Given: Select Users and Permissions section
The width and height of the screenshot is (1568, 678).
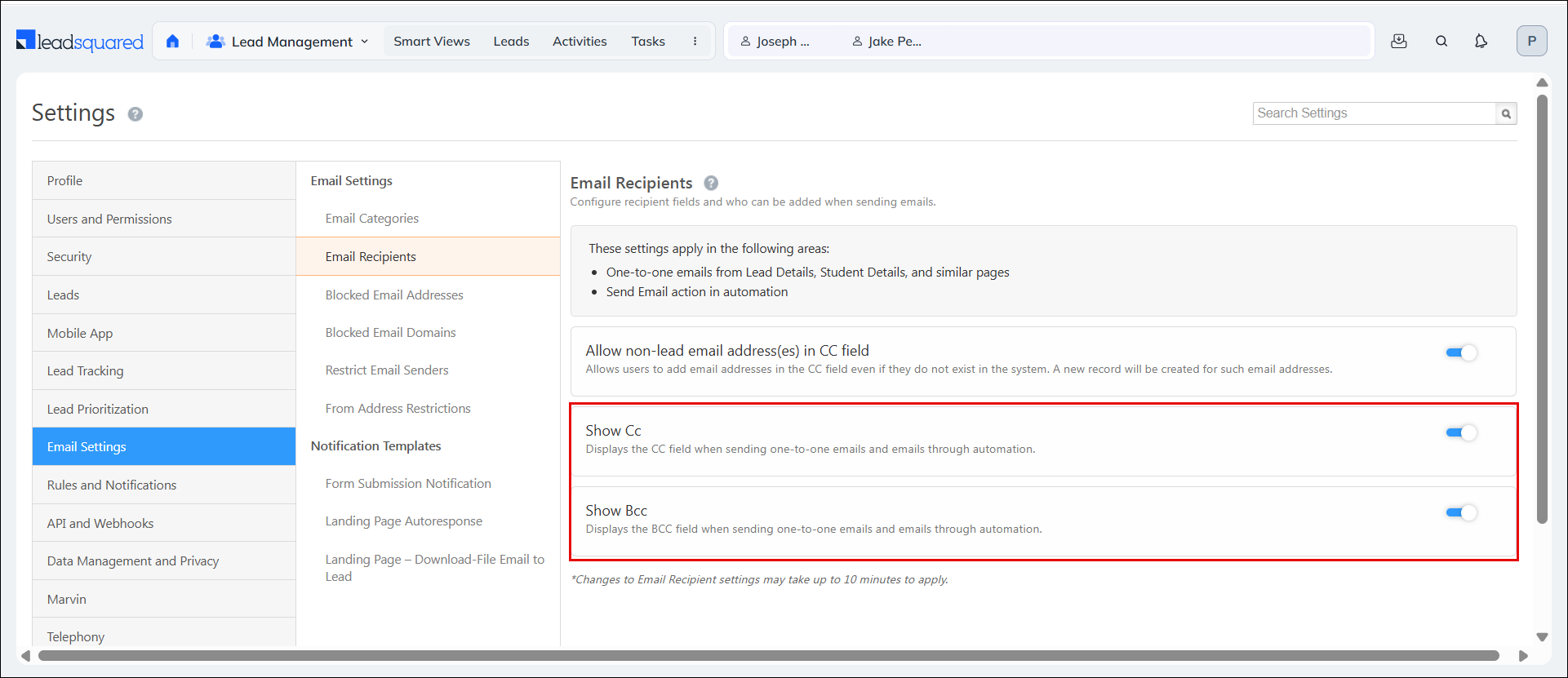Looking at the screenshot, I should 164,219.
